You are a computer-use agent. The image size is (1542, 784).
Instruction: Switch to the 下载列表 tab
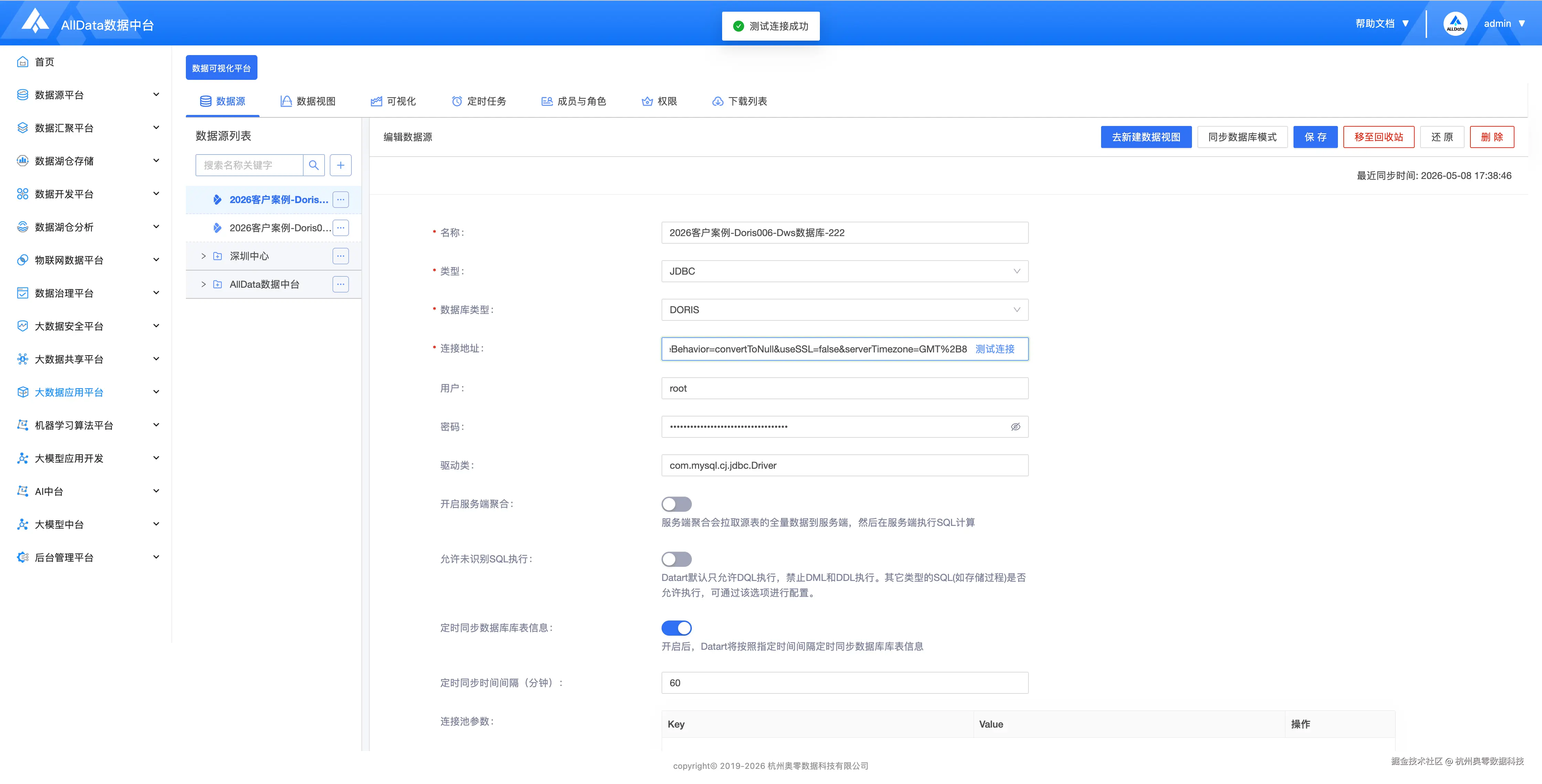[x=739, y=101]
